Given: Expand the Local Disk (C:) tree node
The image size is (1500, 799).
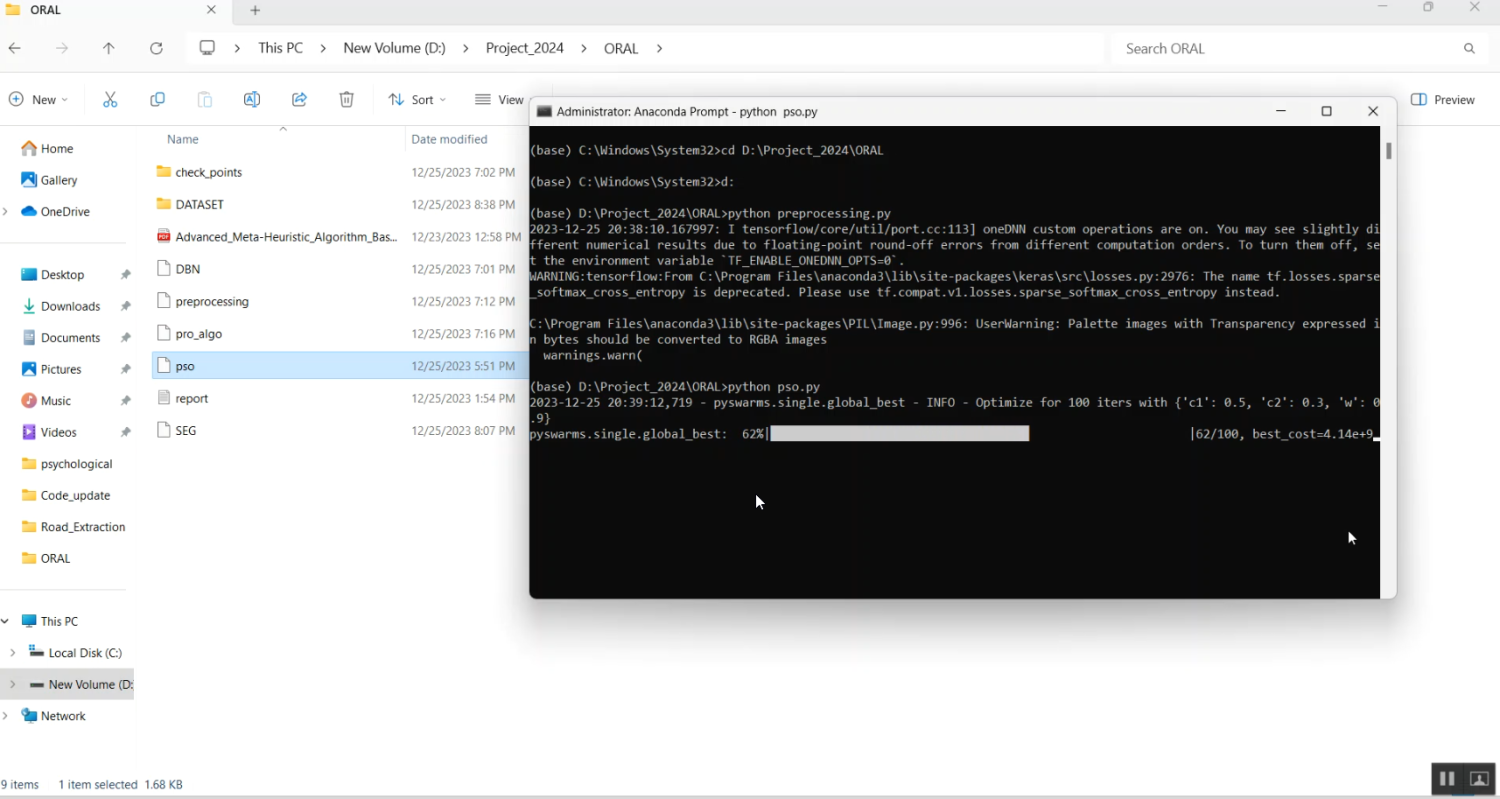Looking at the screenshot, I should [12, 653].
